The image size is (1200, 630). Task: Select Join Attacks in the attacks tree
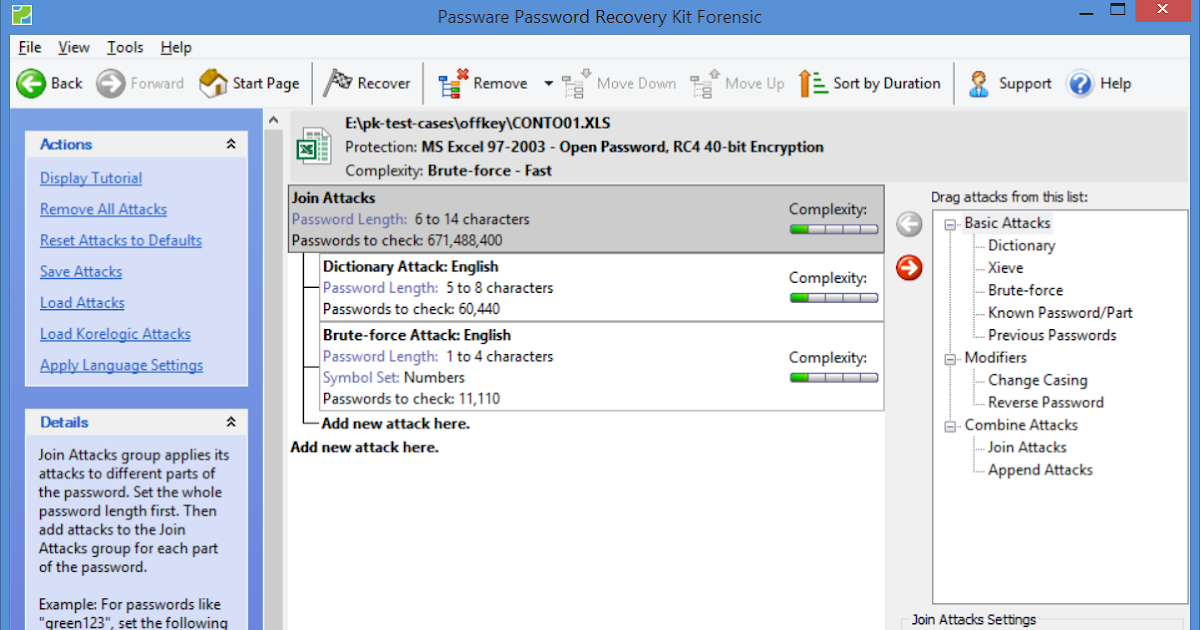pos(1027,447)
